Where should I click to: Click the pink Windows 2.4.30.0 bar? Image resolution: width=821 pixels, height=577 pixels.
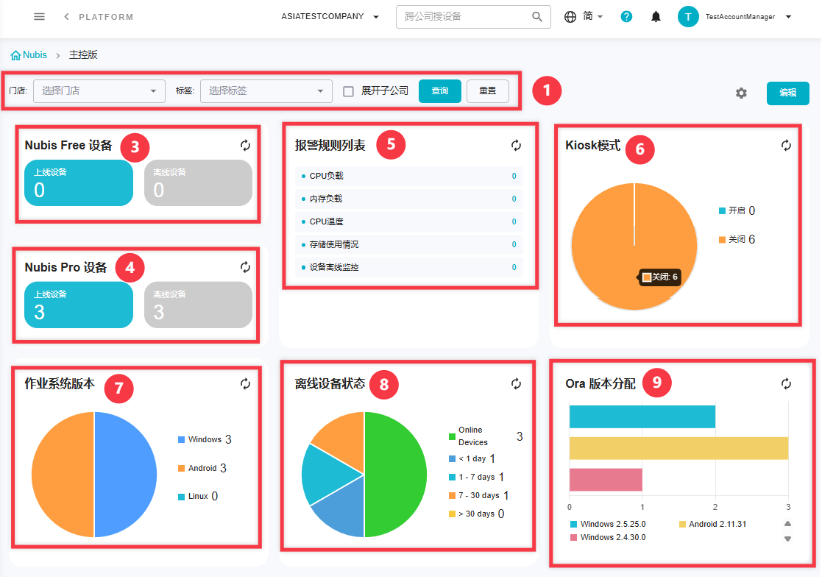click(606, 480)
